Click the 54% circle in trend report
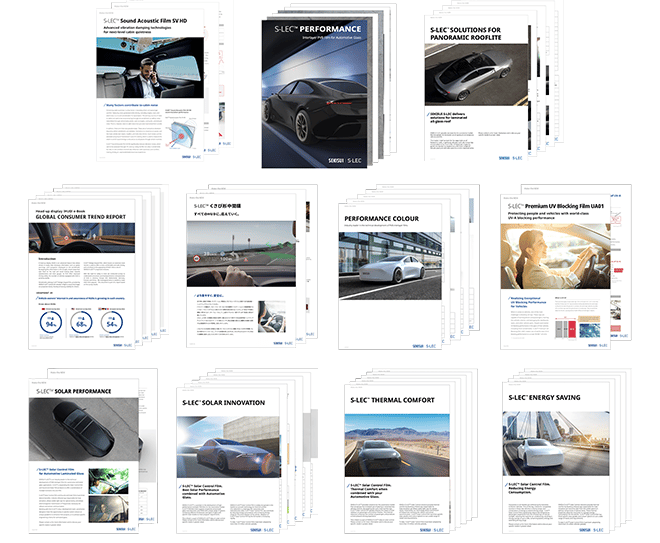 pyautogui.click(x=112, y=323)
